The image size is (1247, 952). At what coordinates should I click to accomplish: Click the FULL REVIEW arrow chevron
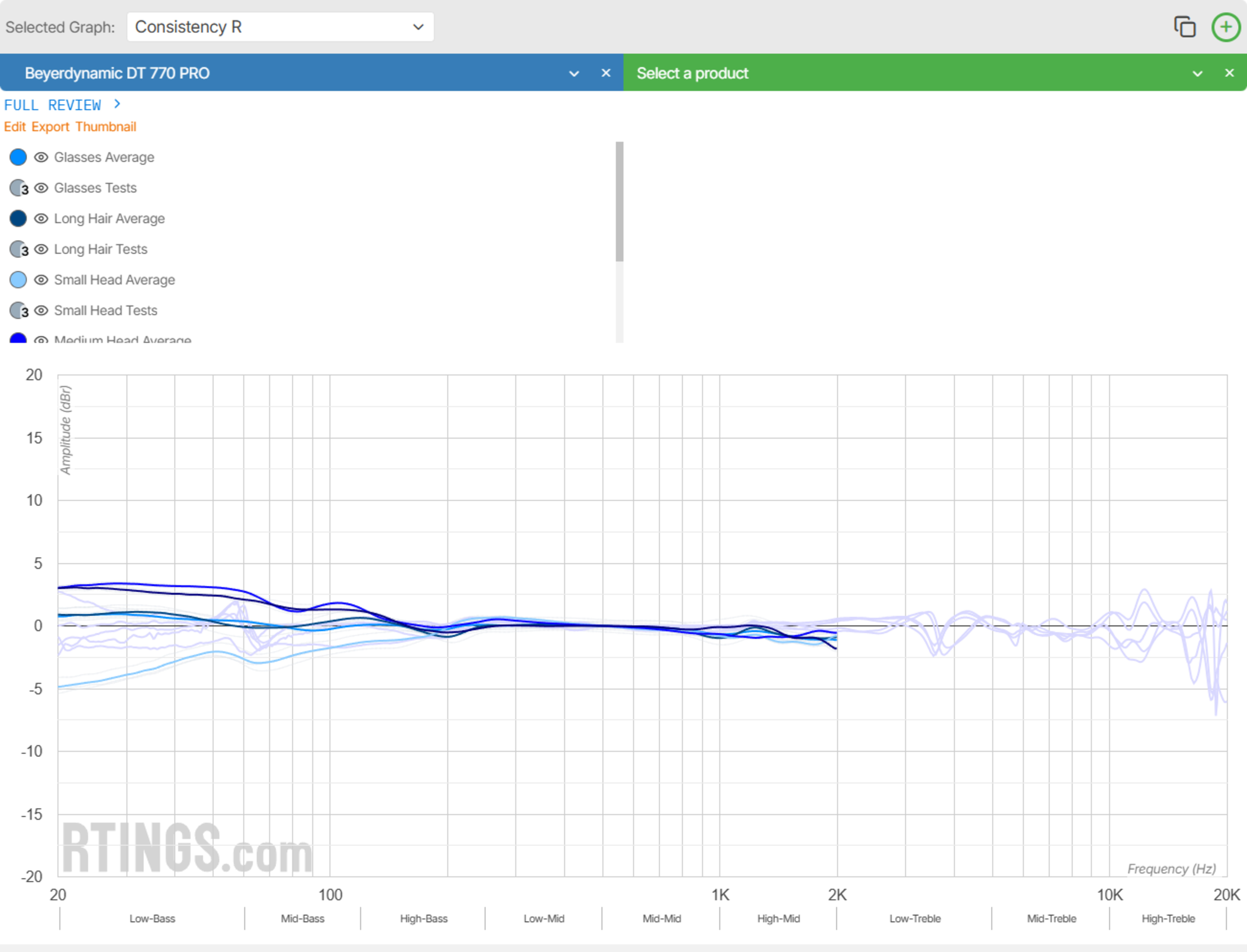coord(117,104)
